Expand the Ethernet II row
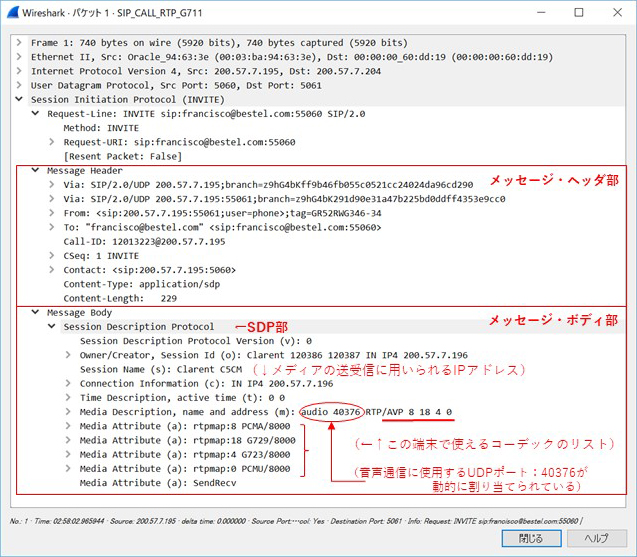Screen dimensions: 637x557 [19, 56]
